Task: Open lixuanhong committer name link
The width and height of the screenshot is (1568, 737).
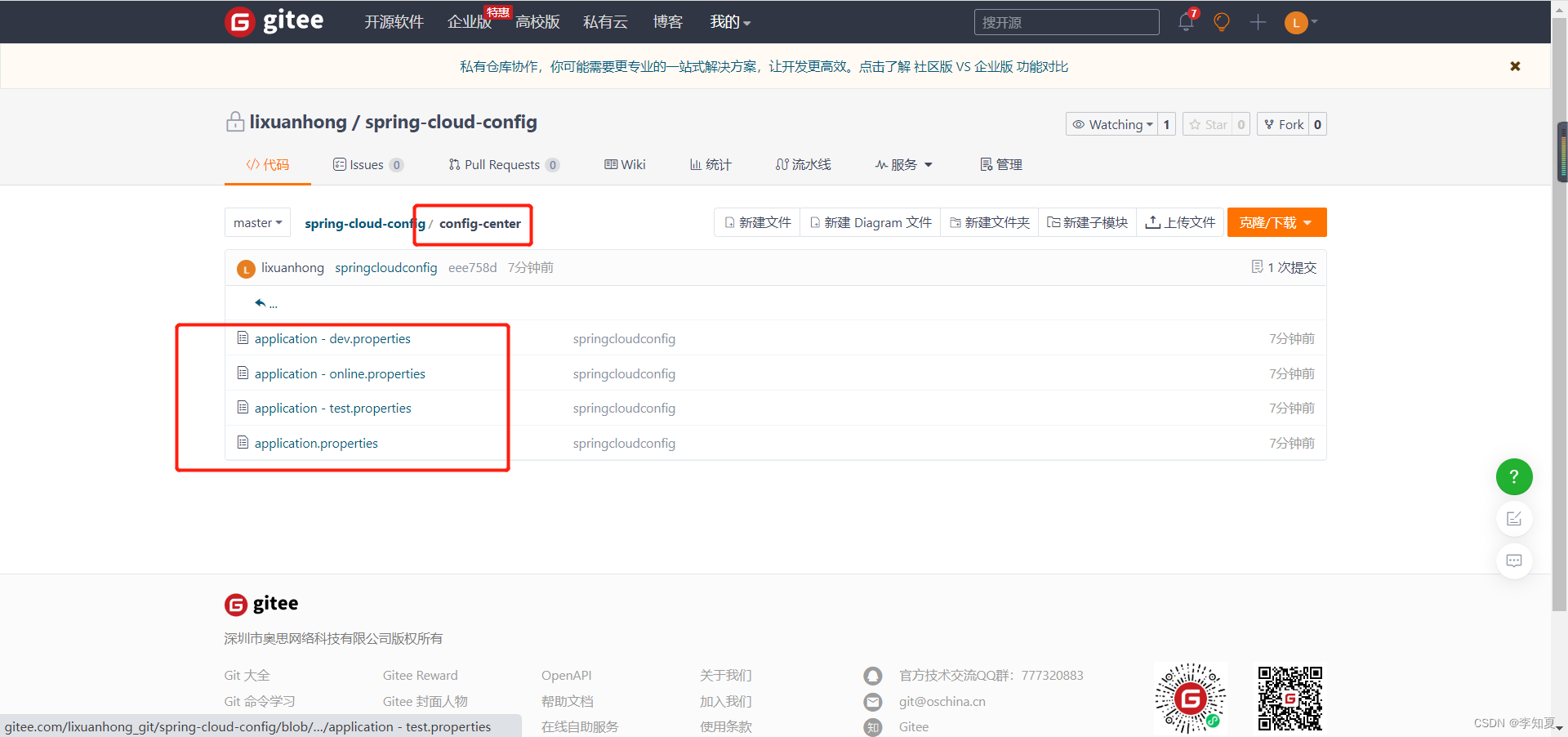Action: point(292,268)
